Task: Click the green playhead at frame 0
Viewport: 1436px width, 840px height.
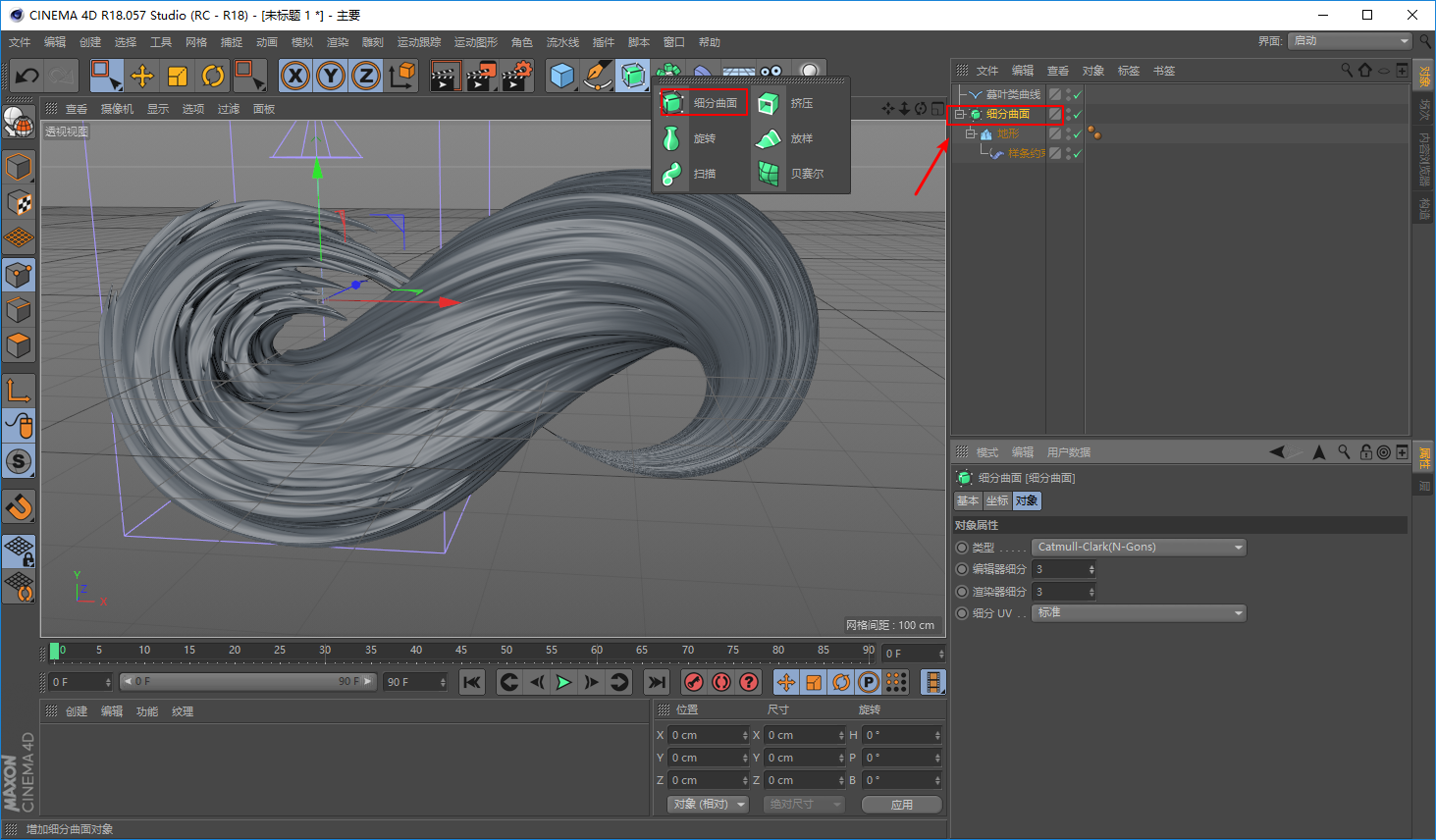Action: coord(54,651)
